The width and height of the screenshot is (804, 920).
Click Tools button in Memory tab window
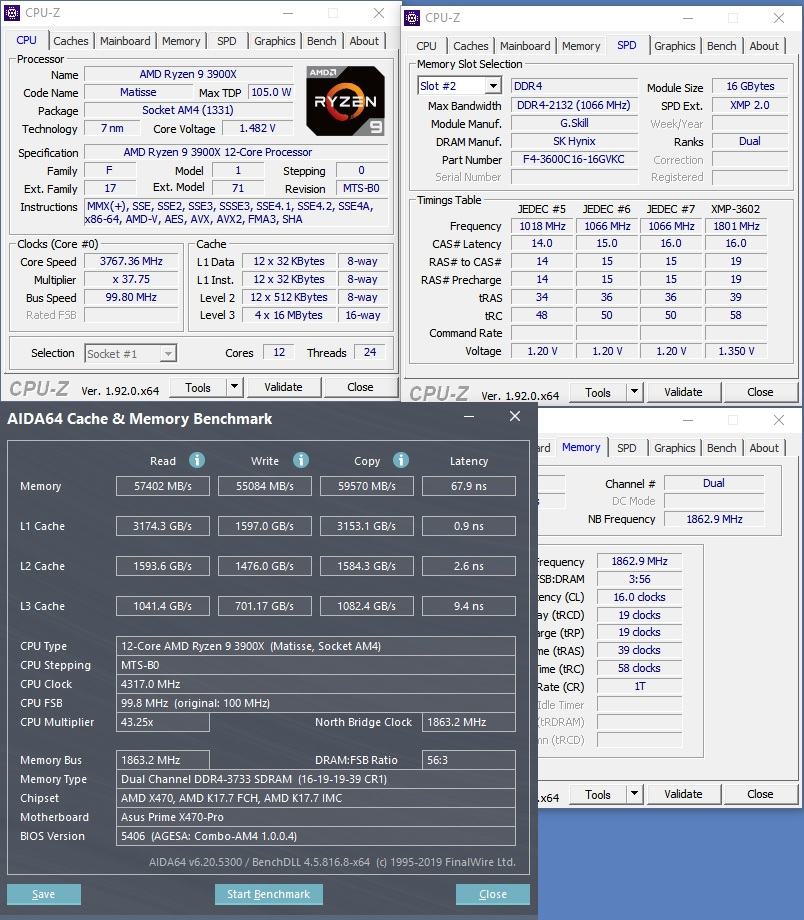click(x=597, y=794)
